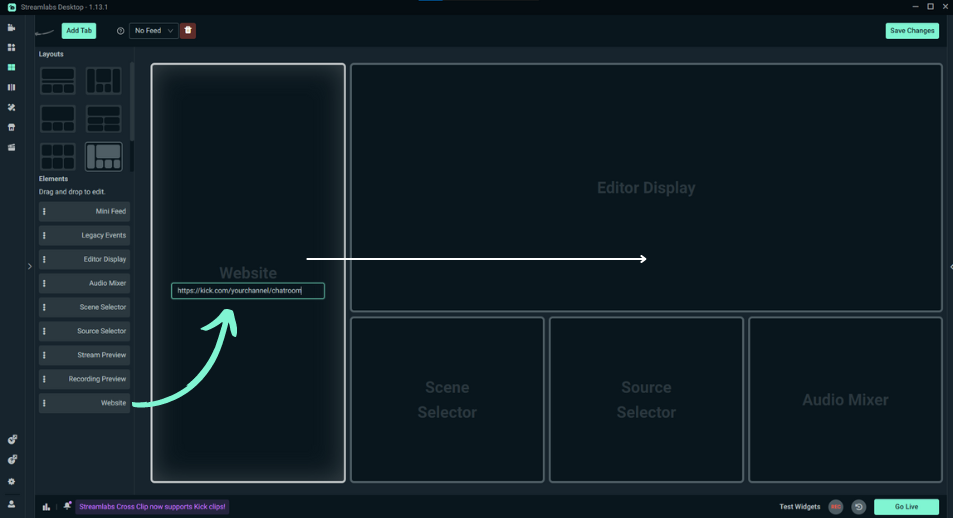
Task: Click the help question mark icon
Action: pos(120,31)
